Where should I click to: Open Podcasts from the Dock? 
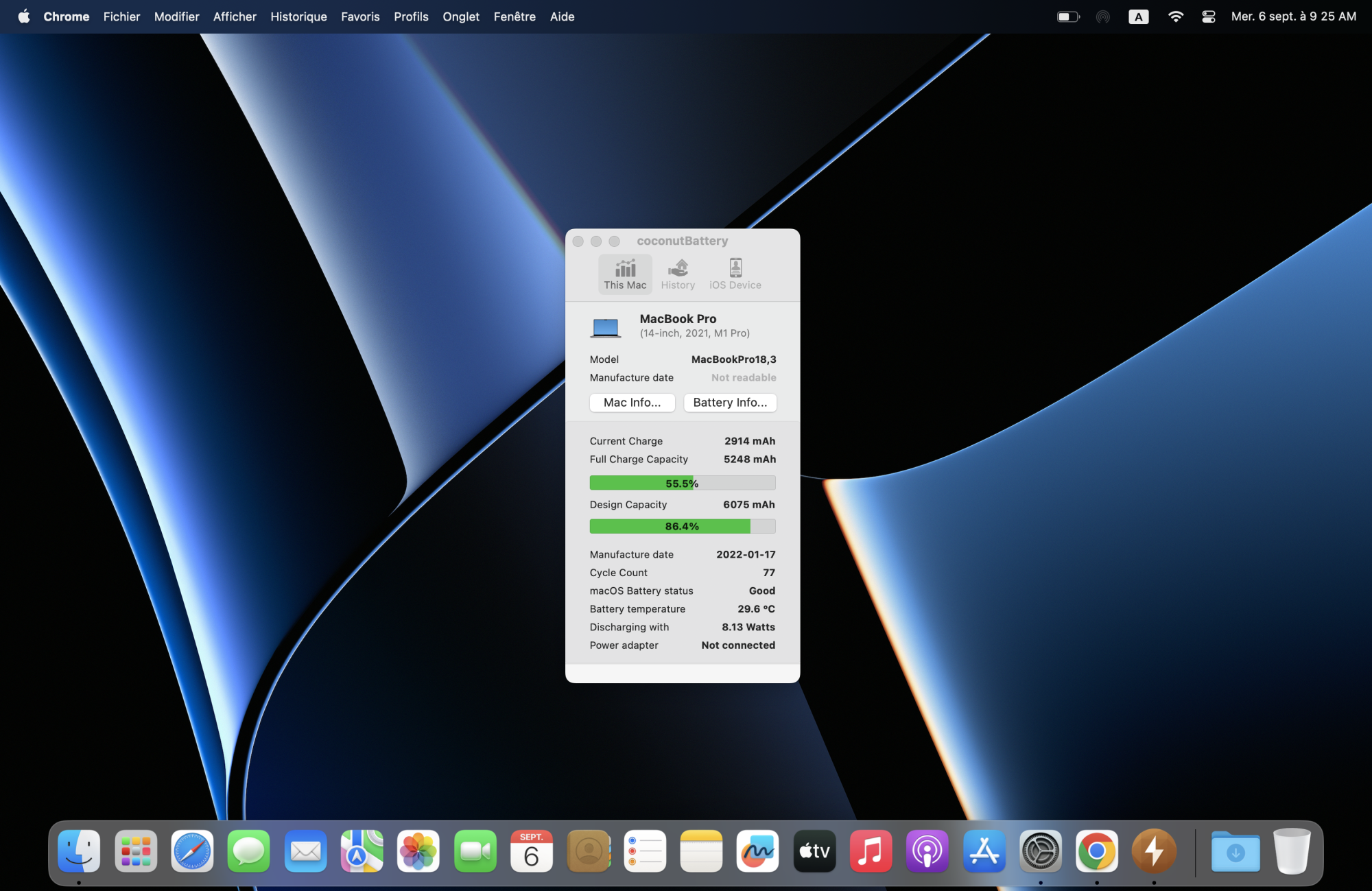[927, 851]
